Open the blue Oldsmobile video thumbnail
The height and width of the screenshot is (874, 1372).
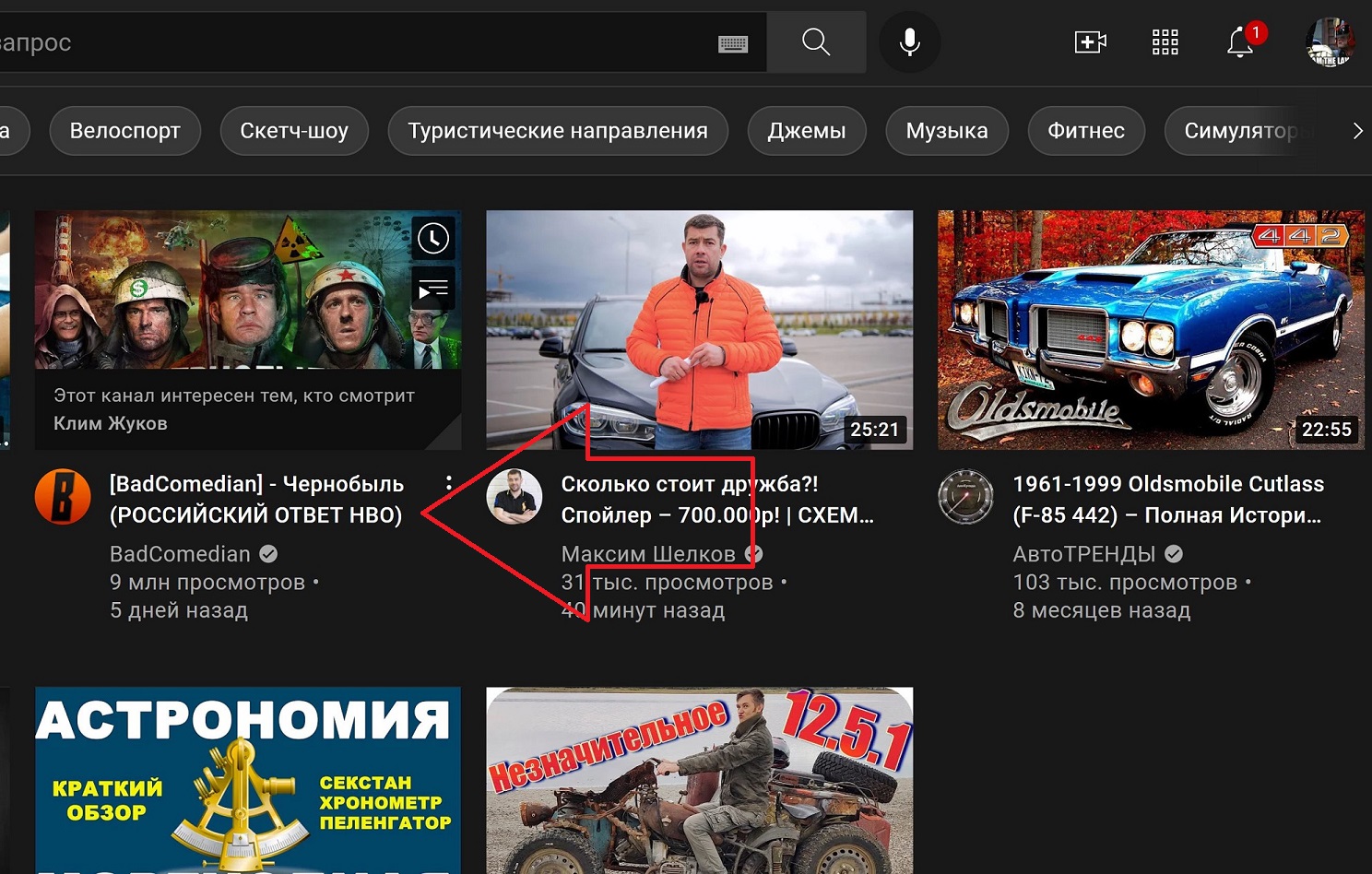(x=1151, y=330)
